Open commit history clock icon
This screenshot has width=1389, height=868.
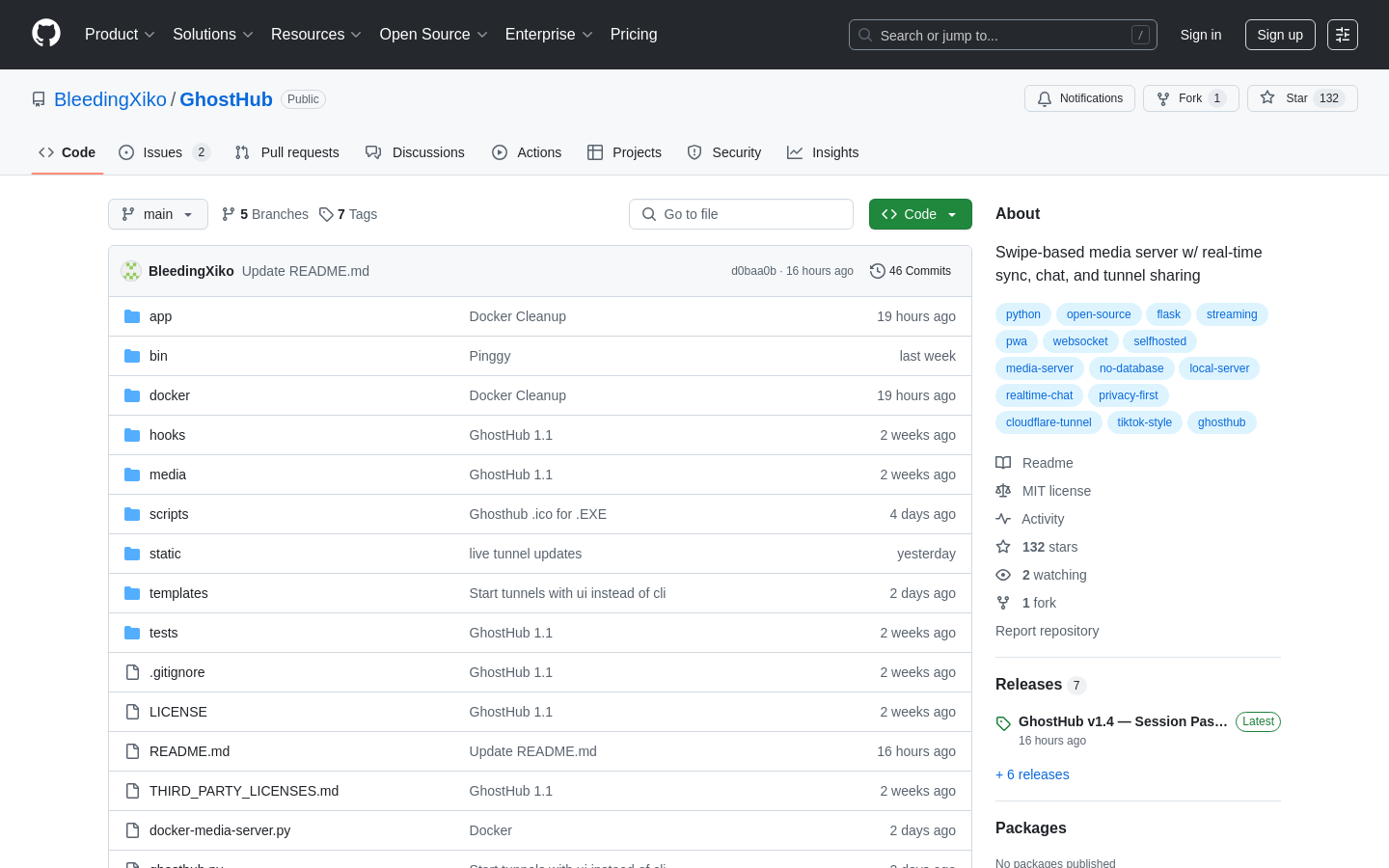click(878, 271)
